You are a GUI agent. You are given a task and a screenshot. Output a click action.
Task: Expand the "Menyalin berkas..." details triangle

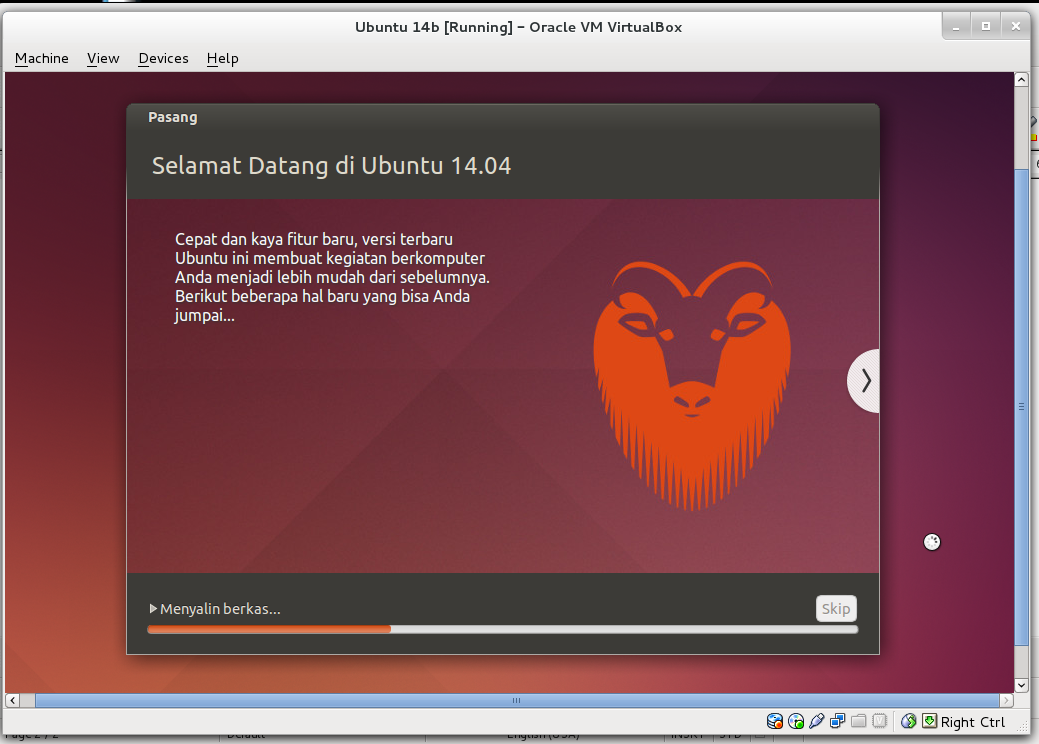click(x=154, y=608)
